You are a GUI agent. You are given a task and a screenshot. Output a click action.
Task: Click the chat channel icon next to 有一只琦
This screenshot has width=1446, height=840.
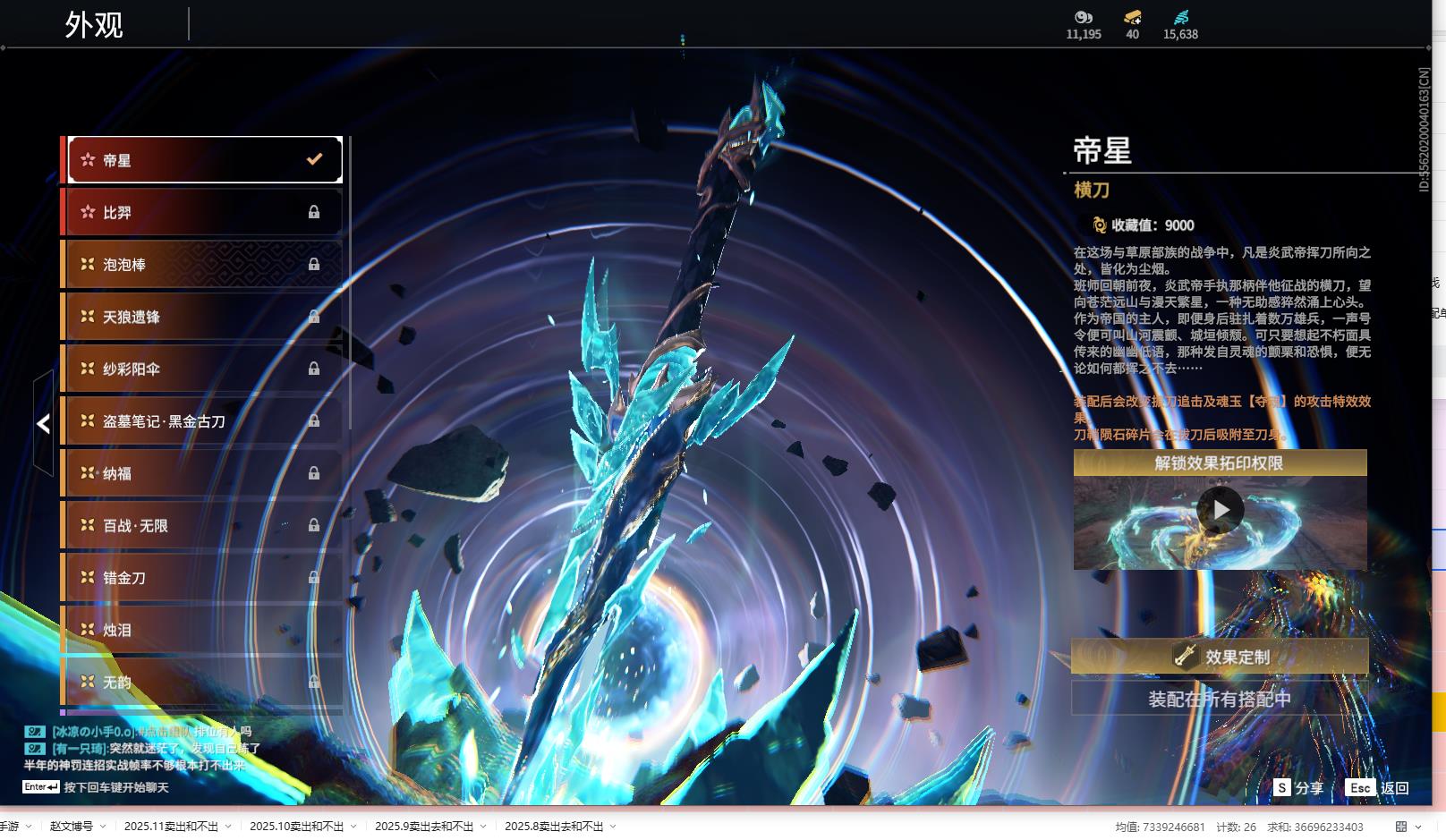pos(35,748)
